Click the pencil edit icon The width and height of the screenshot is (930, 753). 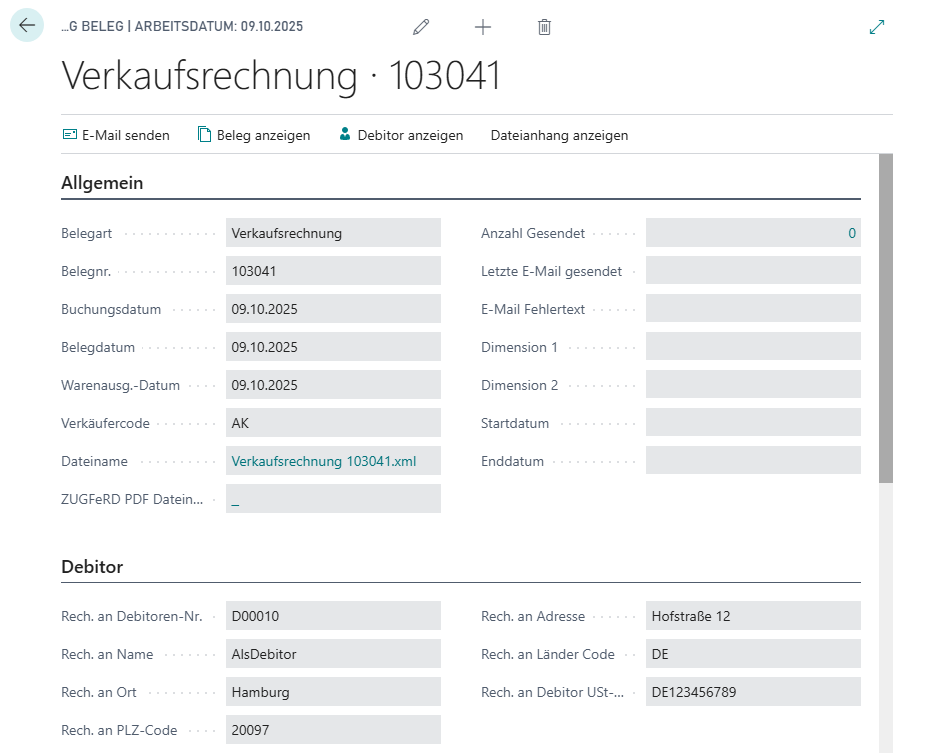coord(421,27)
